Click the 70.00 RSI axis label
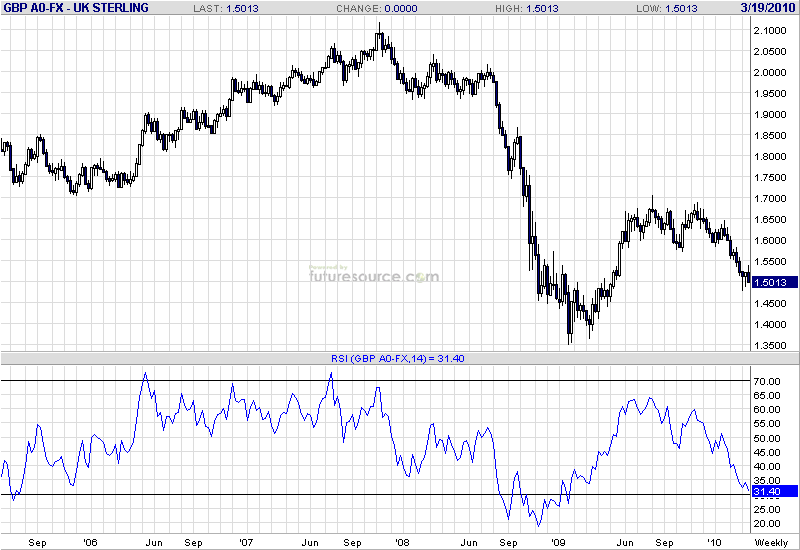 pyautogui.click(x=767, y=382)
